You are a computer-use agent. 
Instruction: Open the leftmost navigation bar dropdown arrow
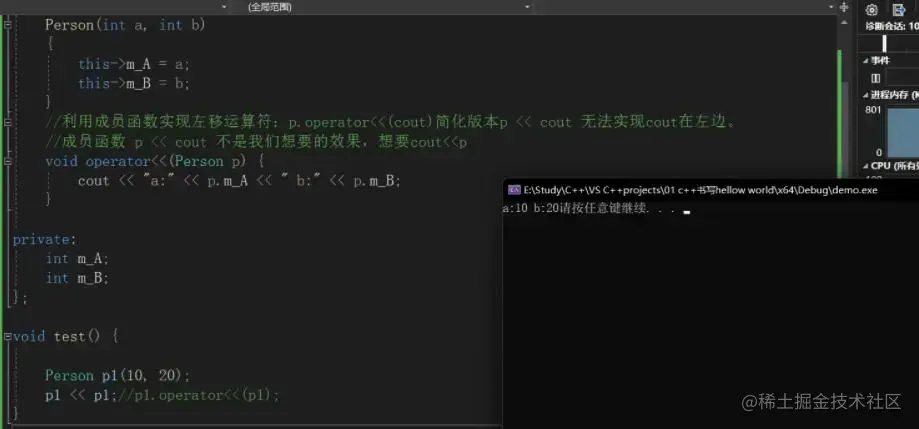tap(224, 7)
